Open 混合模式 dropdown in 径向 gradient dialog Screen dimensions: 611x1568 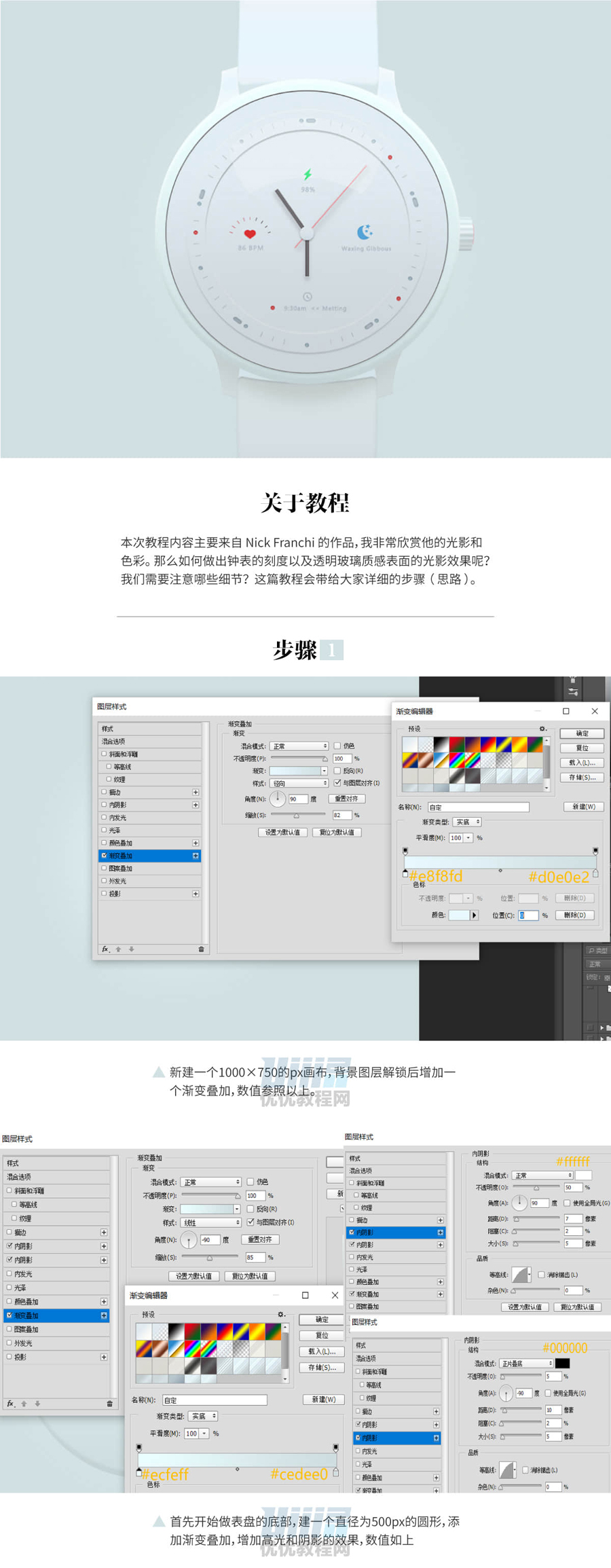coord(299,746)
